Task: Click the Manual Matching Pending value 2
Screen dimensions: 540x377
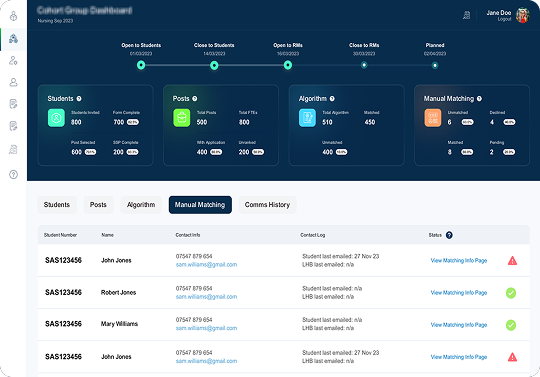Action: tap(492, 152)
